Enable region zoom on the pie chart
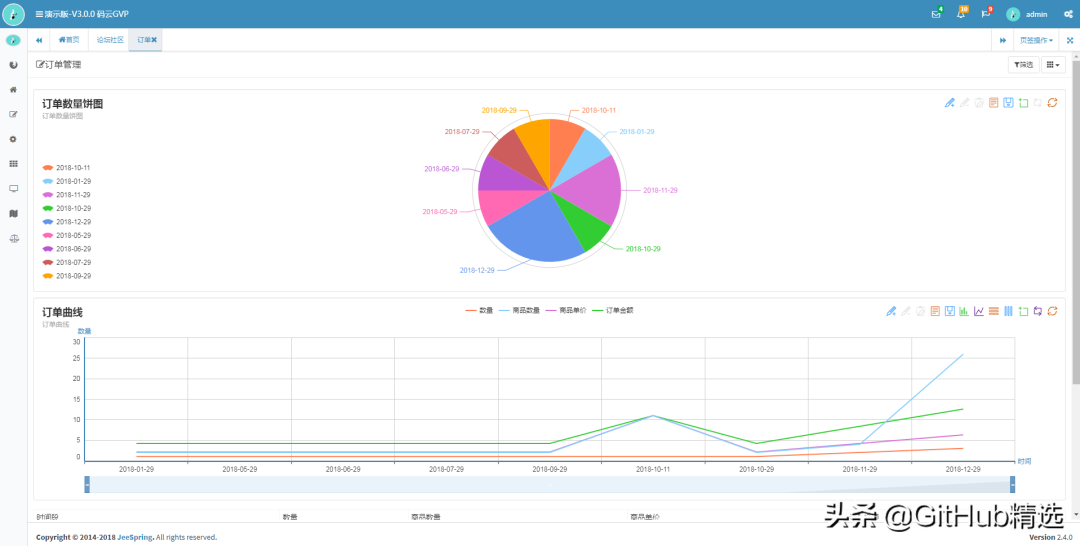Screen dimensions: 1080x546 1023,103
